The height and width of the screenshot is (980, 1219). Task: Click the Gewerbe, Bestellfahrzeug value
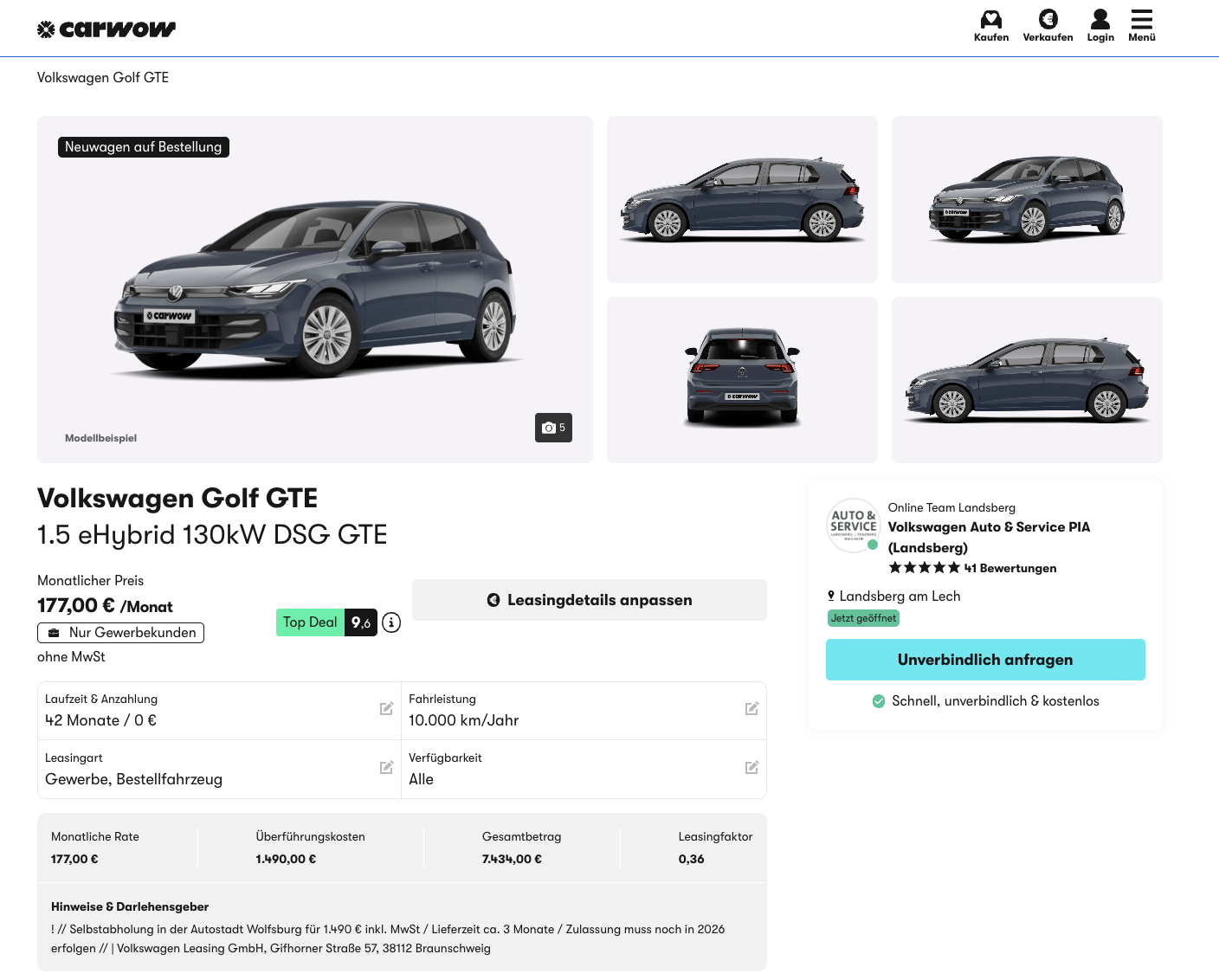133,779
